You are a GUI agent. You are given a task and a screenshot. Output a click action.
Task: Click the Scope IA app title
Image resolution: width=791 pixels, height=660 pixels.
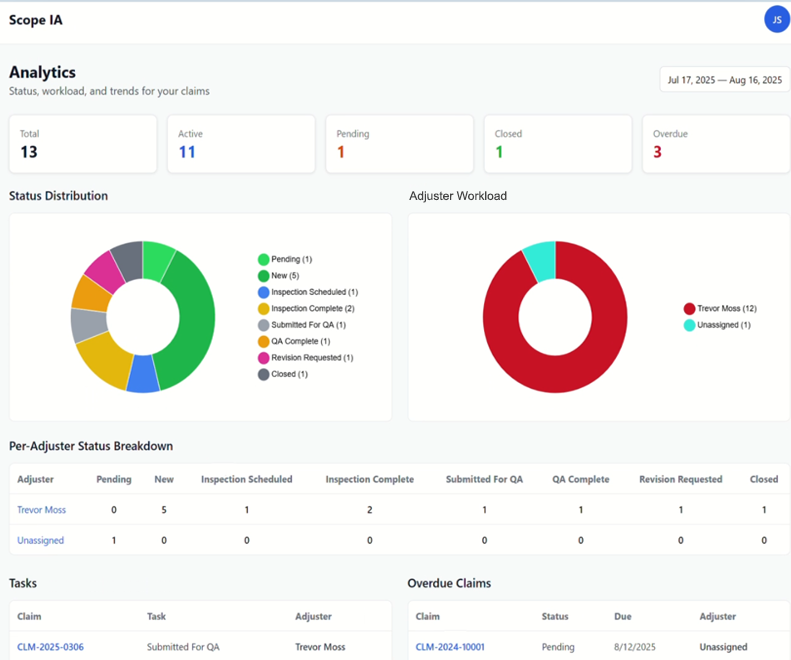coord(36,20)
